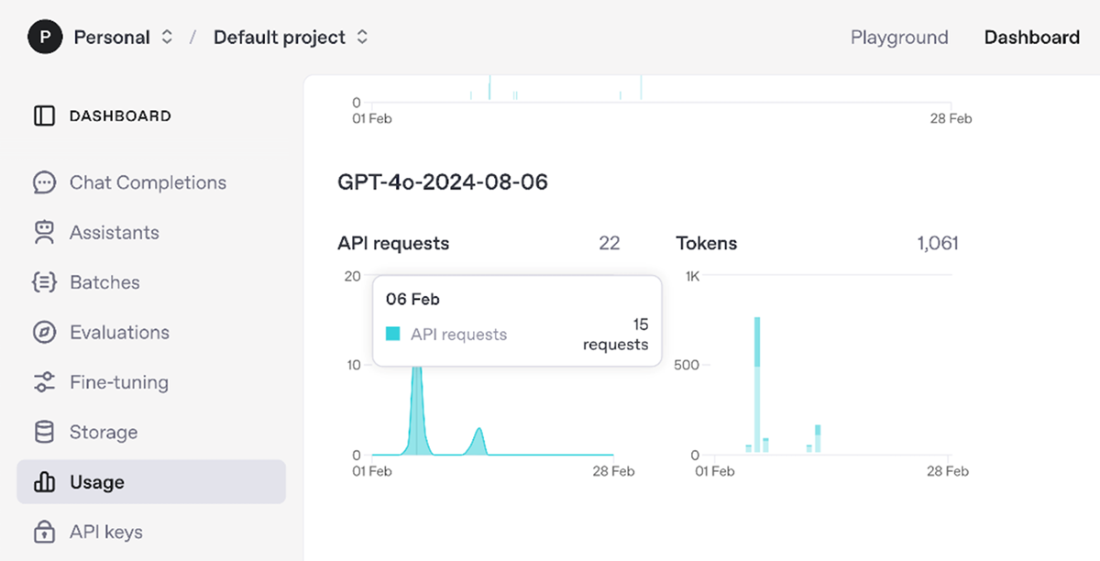Expand the Personal organization switcher
Viewport: 1100px width, 561px height.
tap(167, 38)
